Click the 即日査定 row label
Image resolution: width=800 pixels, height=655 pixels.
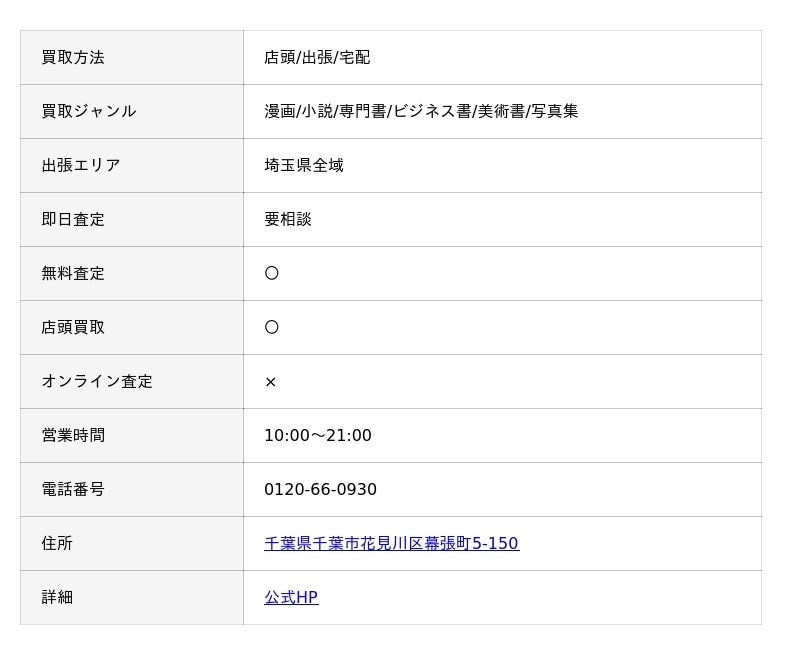pos(73,219)
